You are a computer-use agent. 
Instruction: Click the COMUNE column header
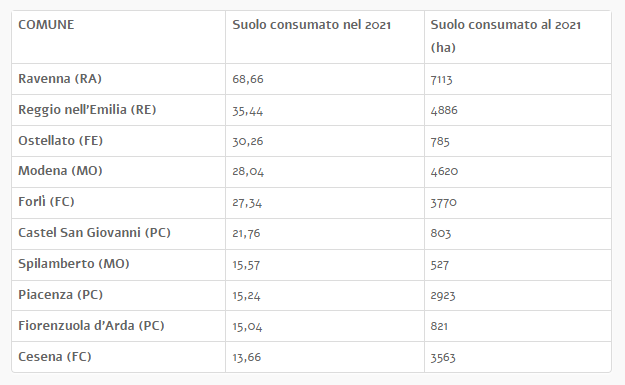(x=46, y=25)
